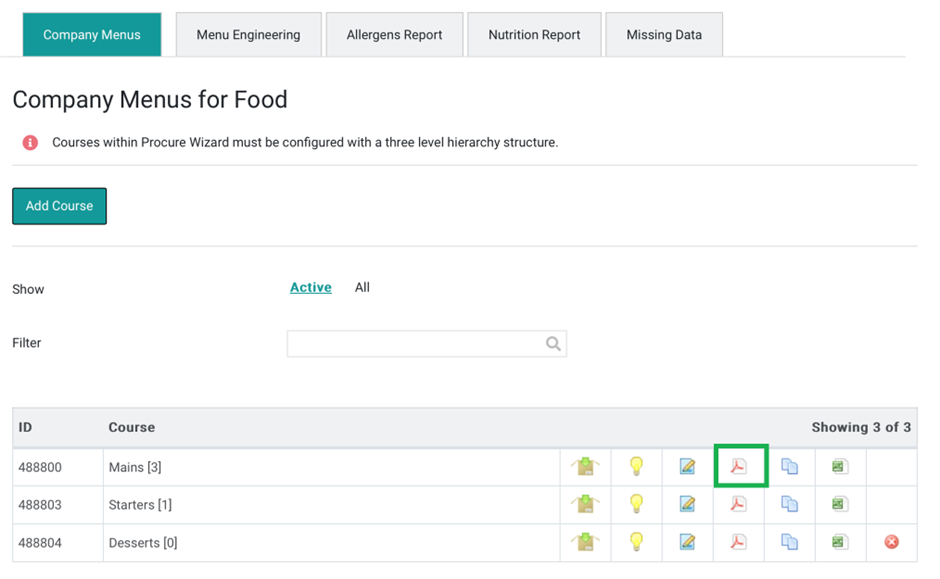Viewport: 940px width, 579px height.
Task: Export Starters course to Excel
Action: point(839,504)
